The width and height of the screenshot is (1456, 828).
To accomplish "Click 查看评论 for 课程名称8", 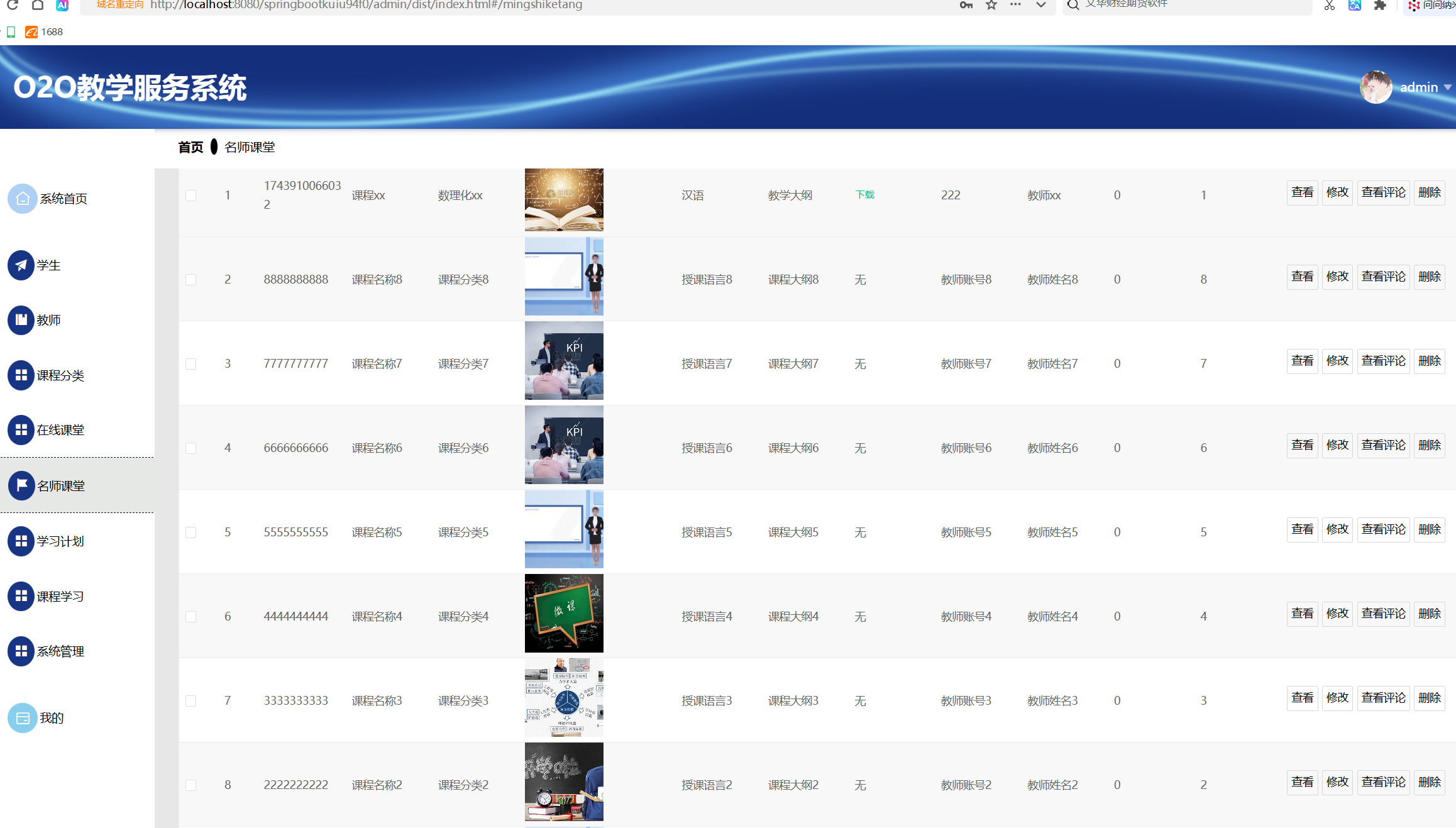I will tap(1383, 277).
